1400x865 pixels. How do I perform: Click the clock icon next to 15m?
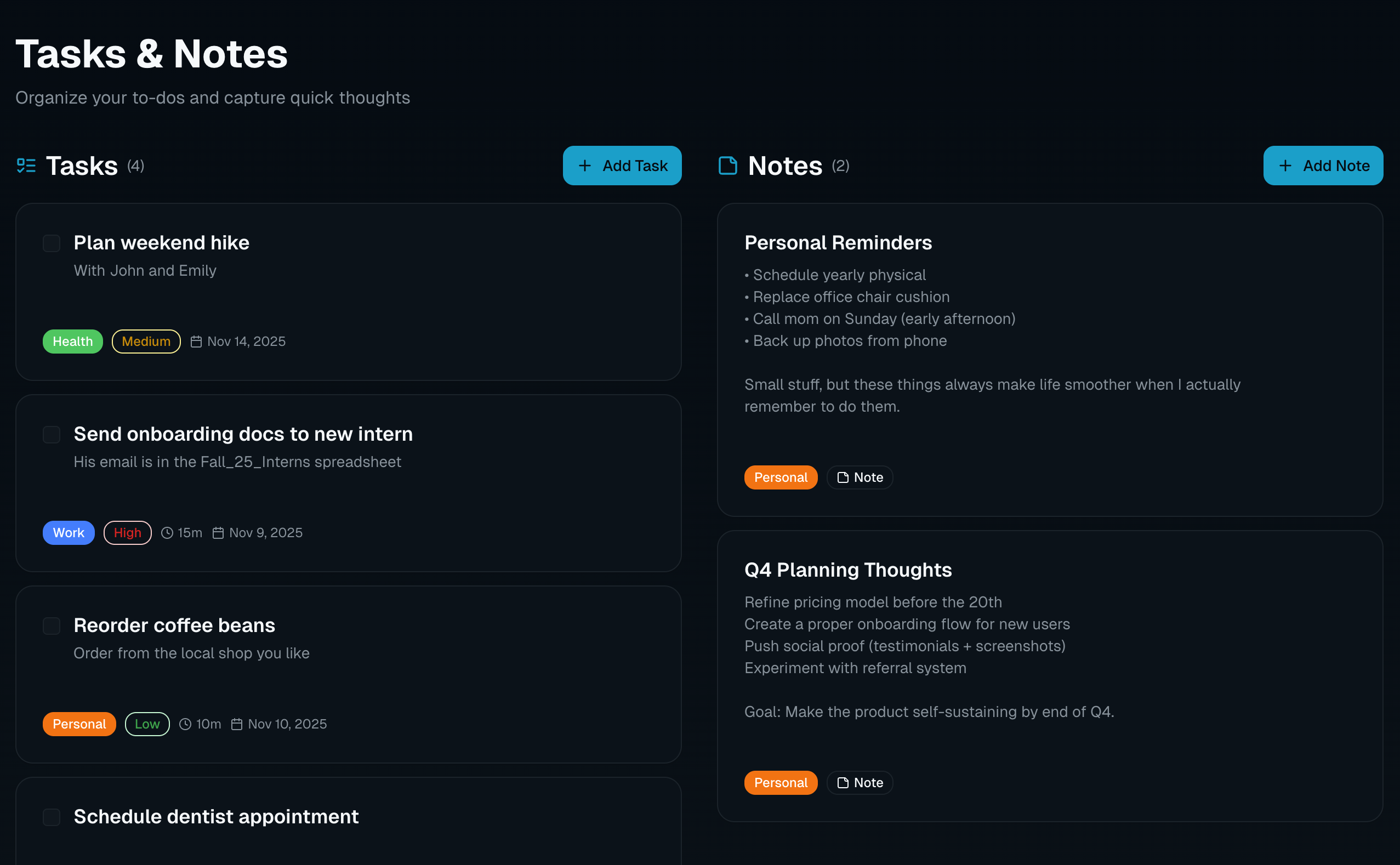[167, 533]
